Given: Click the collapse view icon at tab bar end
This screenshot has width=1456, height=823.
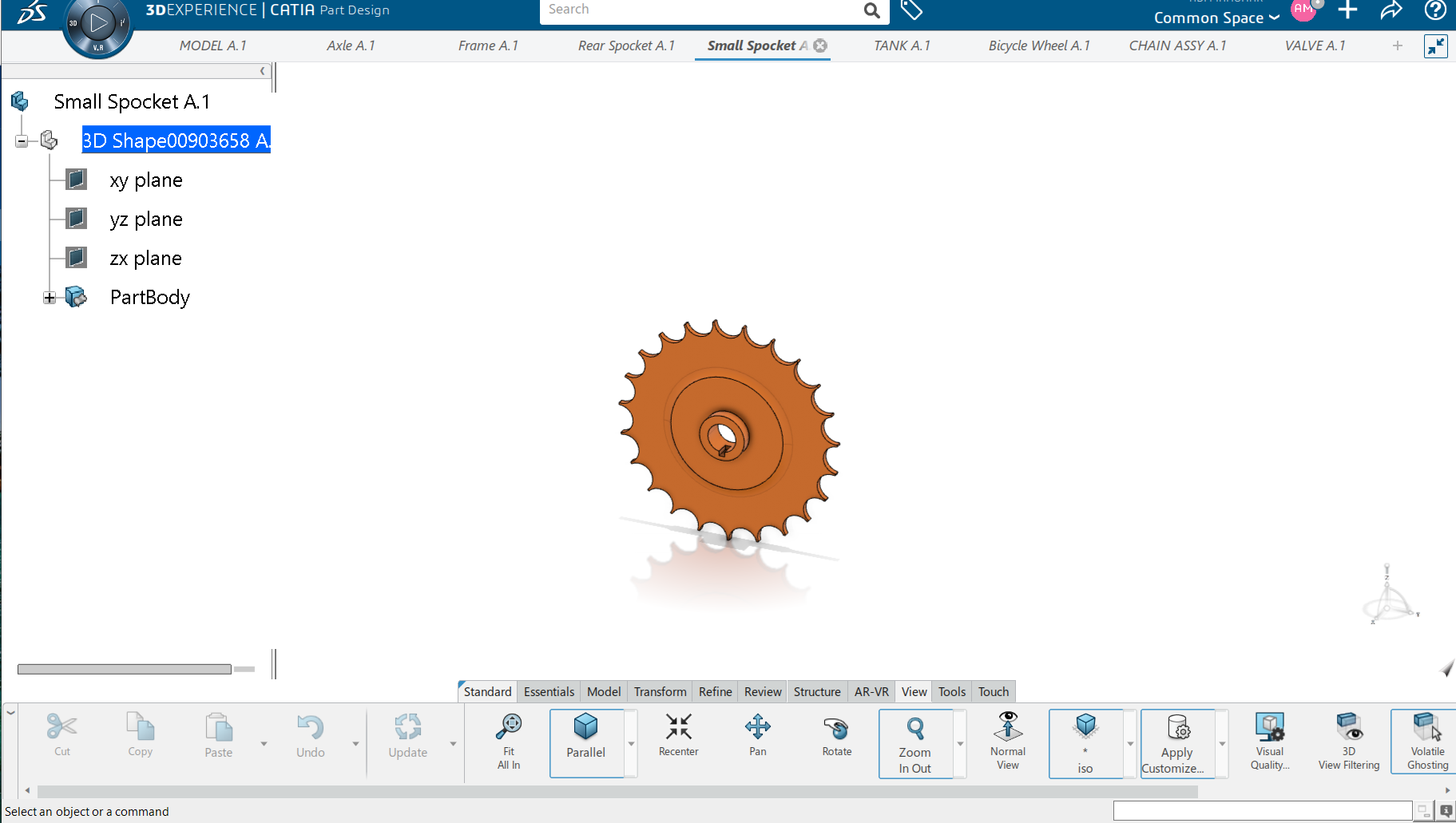Looking at the screenshot, I should [1435, 46].
